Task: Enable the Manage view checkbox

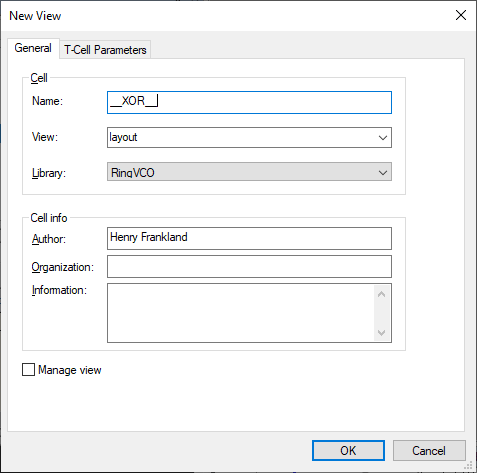Action: 28,370
